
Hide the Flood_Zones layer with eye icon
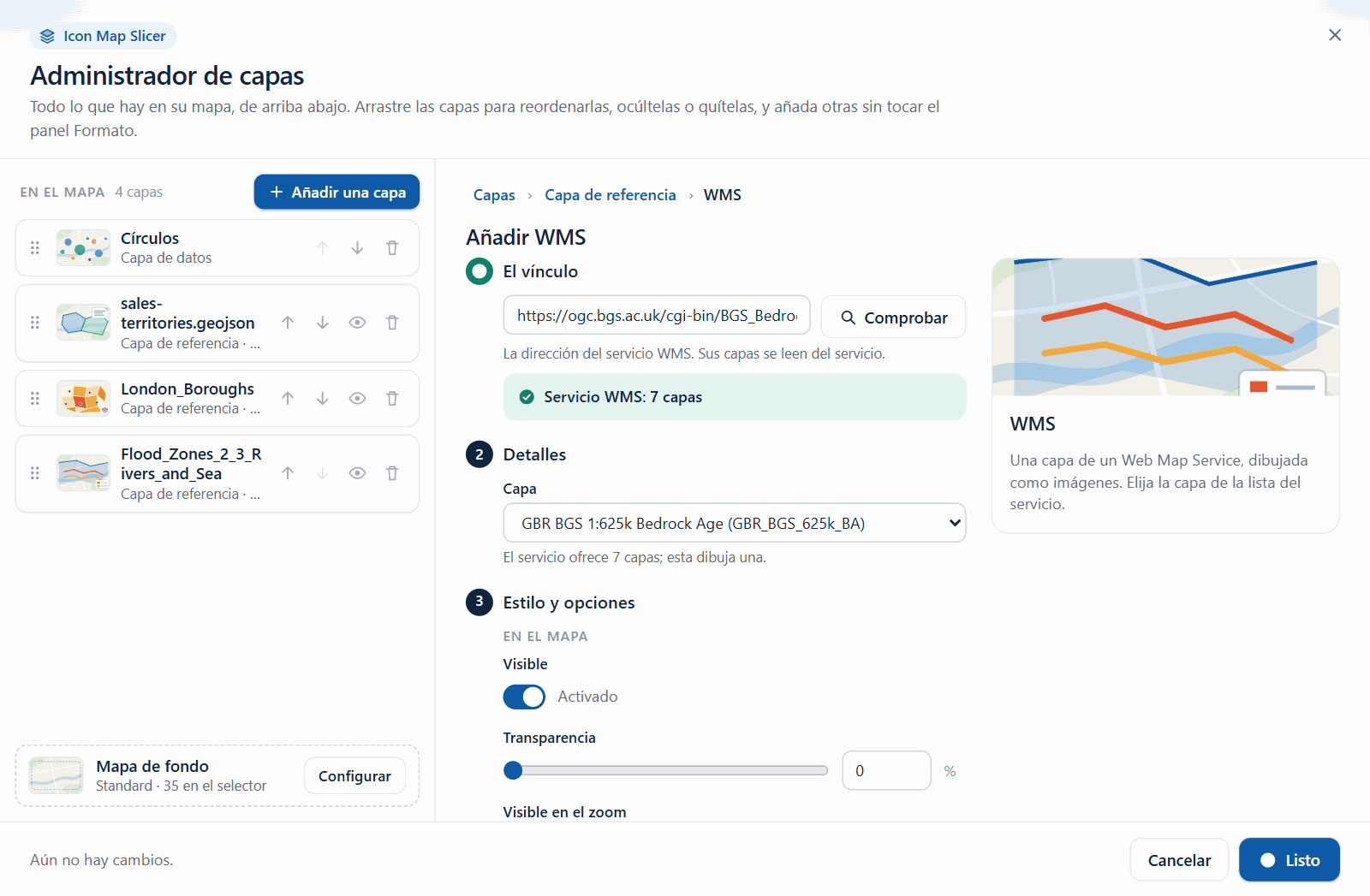[x=358, y=473]
